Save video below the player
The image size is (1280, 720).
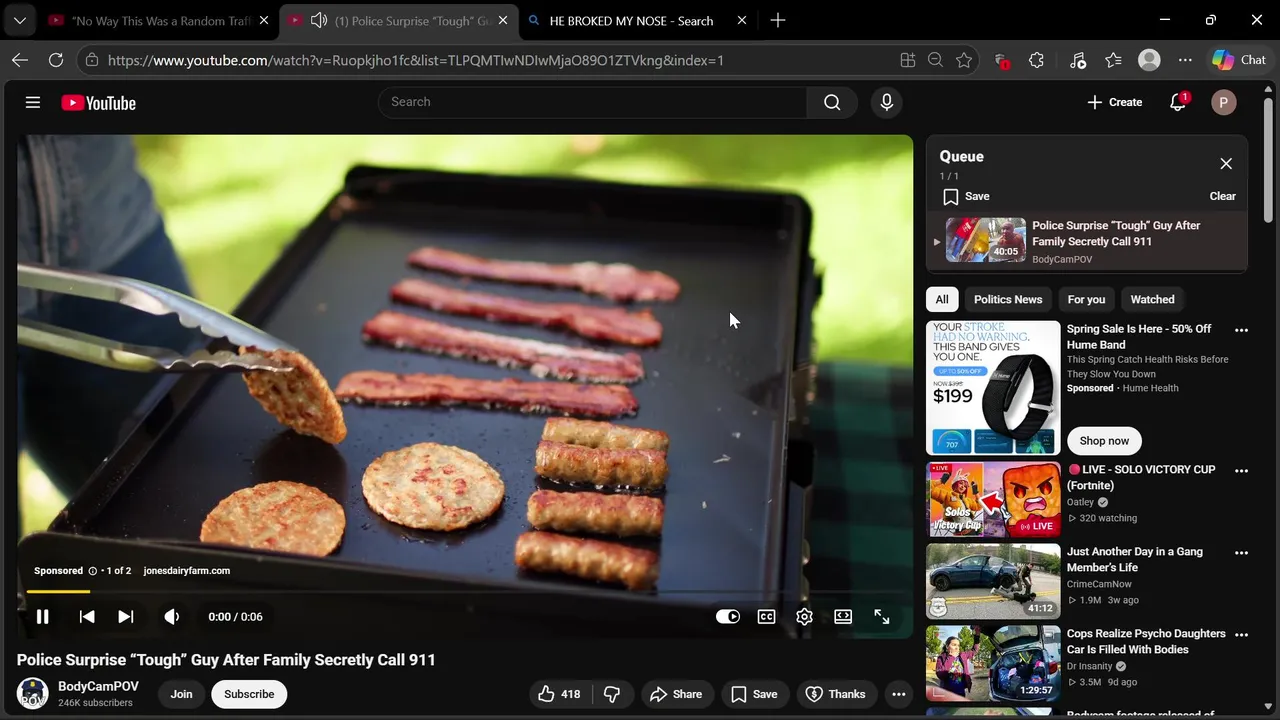[754, 694]
